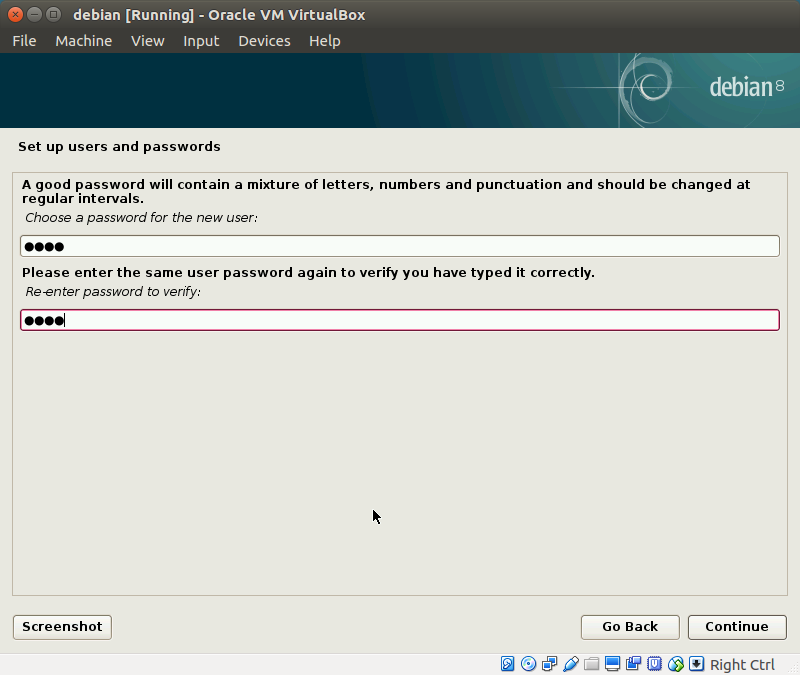Screen dimensions: 800x675
Task: Click the display settings status icon
Action: coord(613,664)
